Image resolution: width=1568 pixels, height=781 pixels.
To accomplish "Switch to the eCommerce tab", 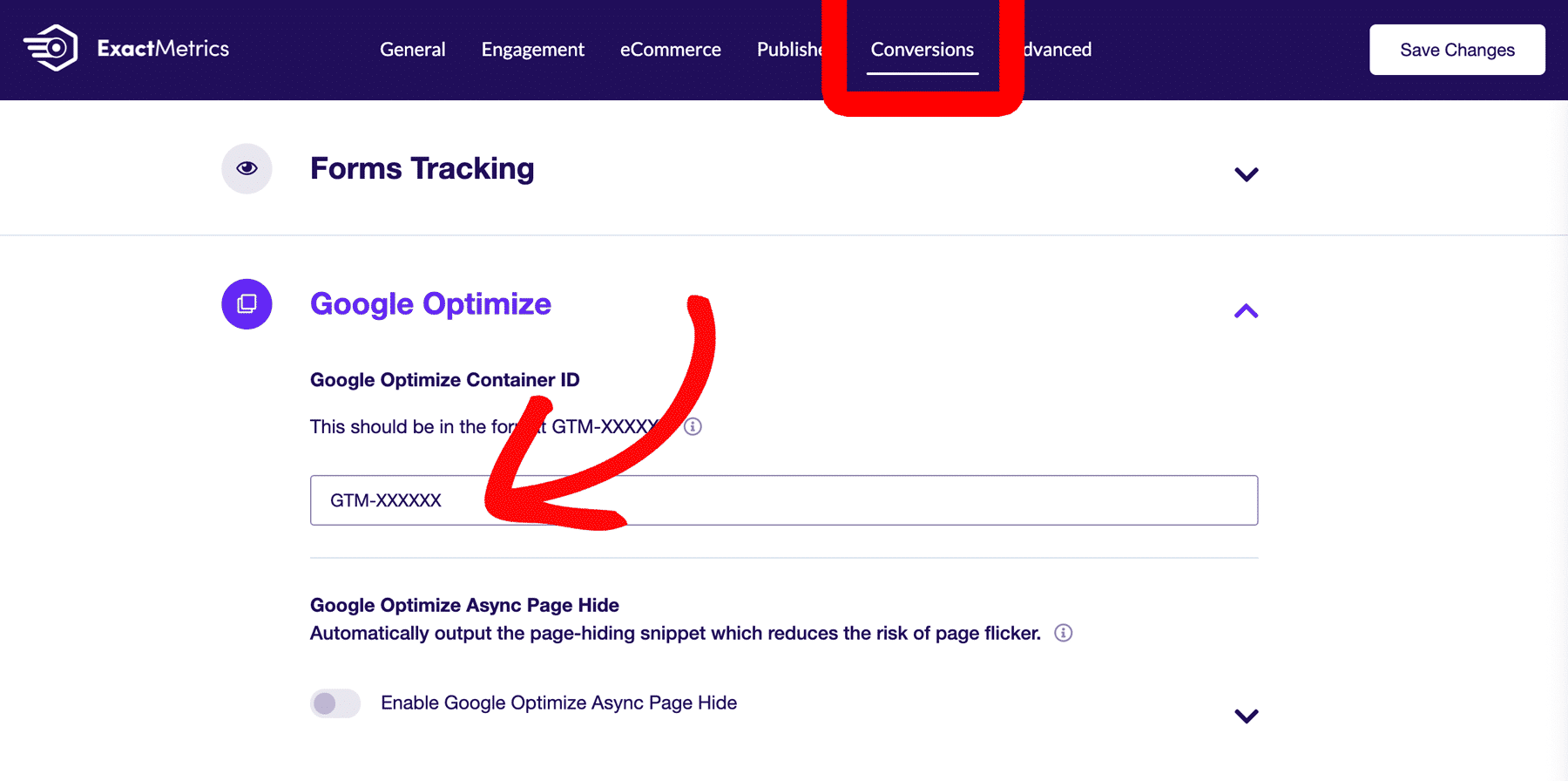I will pyautogui.click(x=671, y=50).
